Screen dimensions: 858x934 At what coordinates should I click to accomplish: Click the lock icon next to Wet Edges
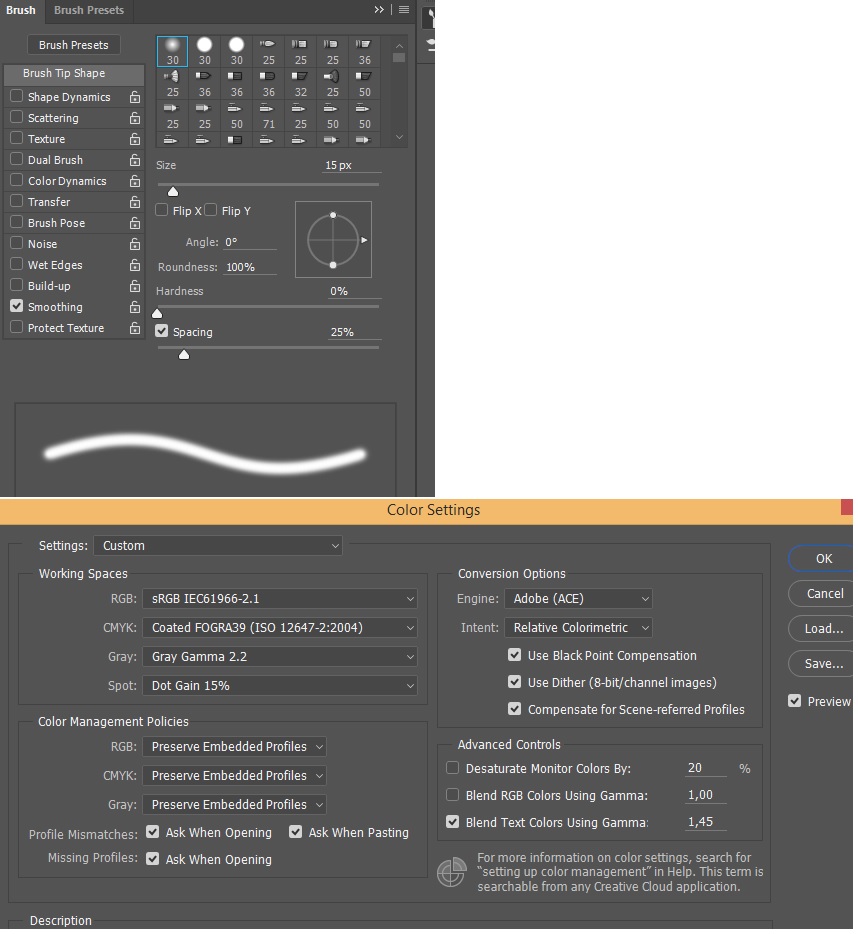[x=135, y=265]
